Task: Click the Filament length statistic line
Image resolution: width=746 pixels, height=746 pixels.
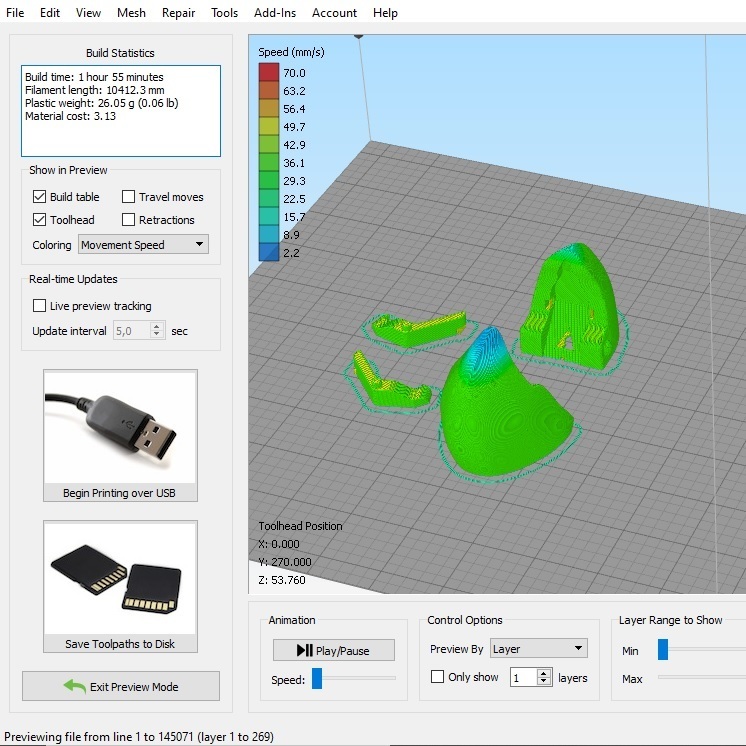Action: pyautogui.click(x=95, y=90)
